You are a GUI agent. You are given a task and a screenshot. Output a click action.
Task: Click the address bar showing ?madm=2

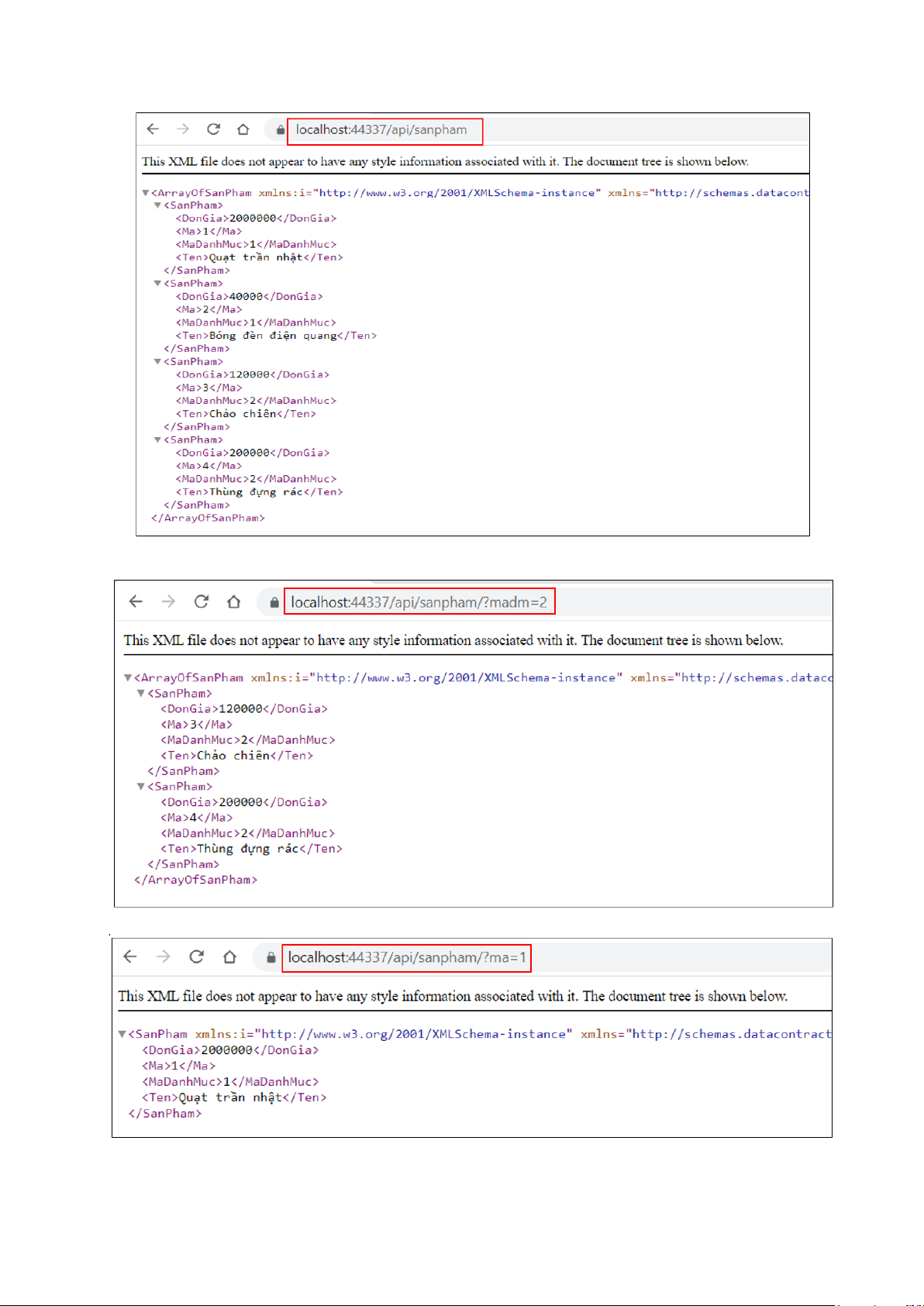tap(419, 602)
